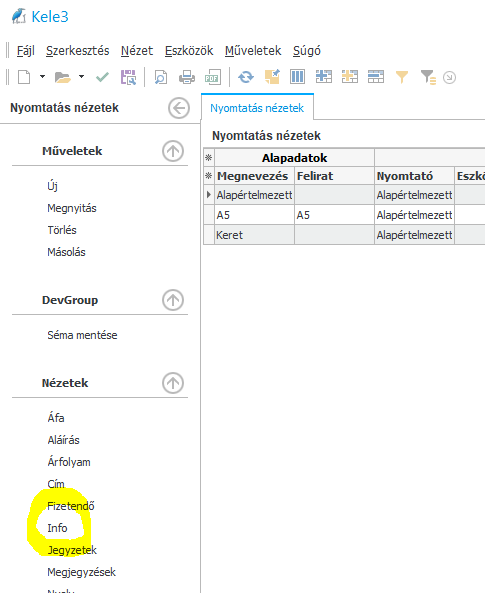Screen dimensions: 485x593
Task: Export using the PDF icon
Action: 212,77
